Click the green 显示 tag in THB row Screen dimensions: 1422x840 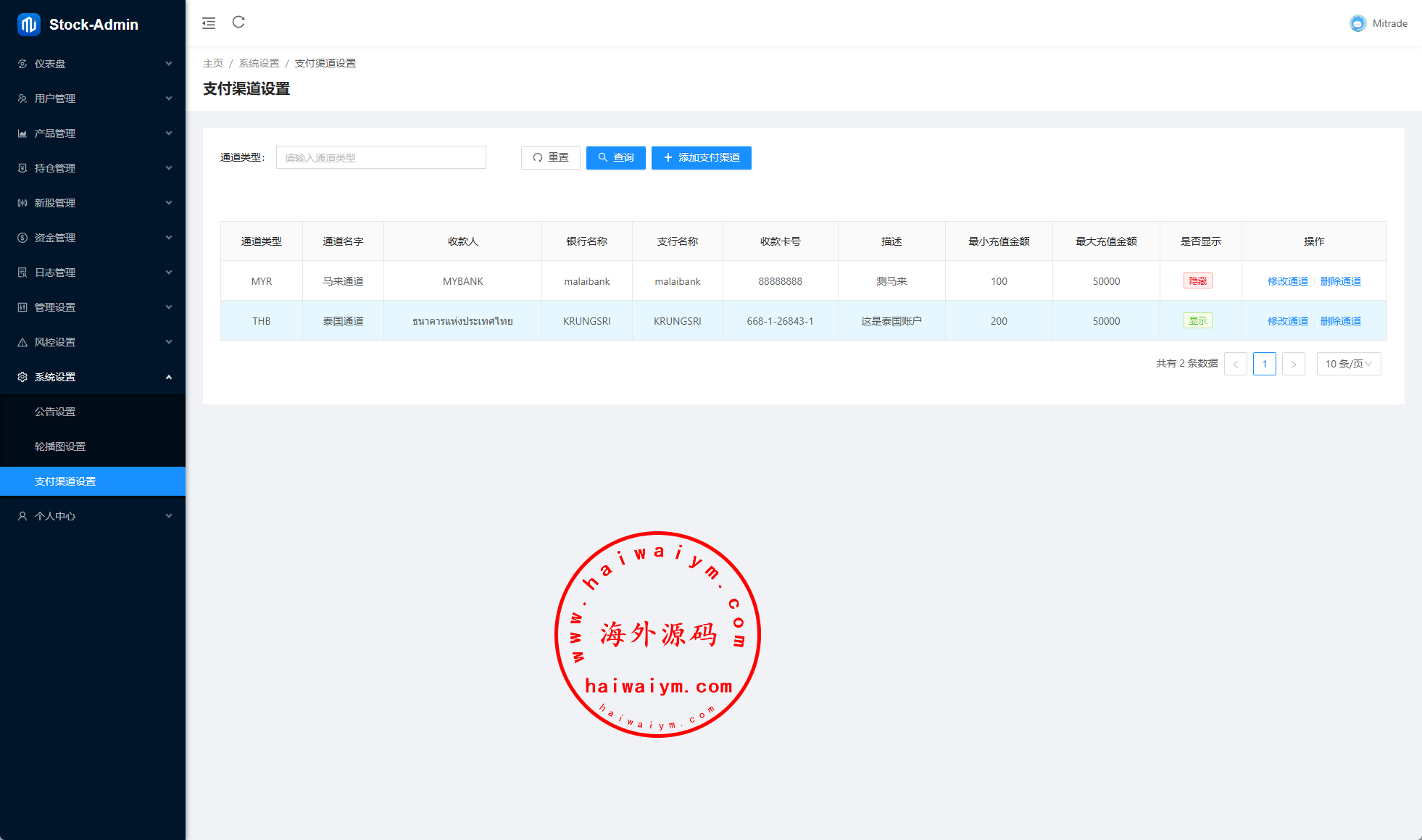pyautogui.click(x=1197, y=321)
